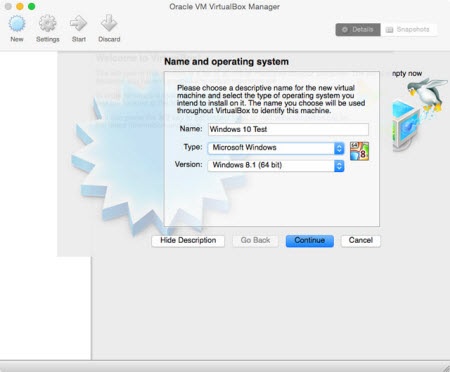Screen dimensions: 450x372
Task: Click the 'Name and operating system' heading
Action: (226, 62)
